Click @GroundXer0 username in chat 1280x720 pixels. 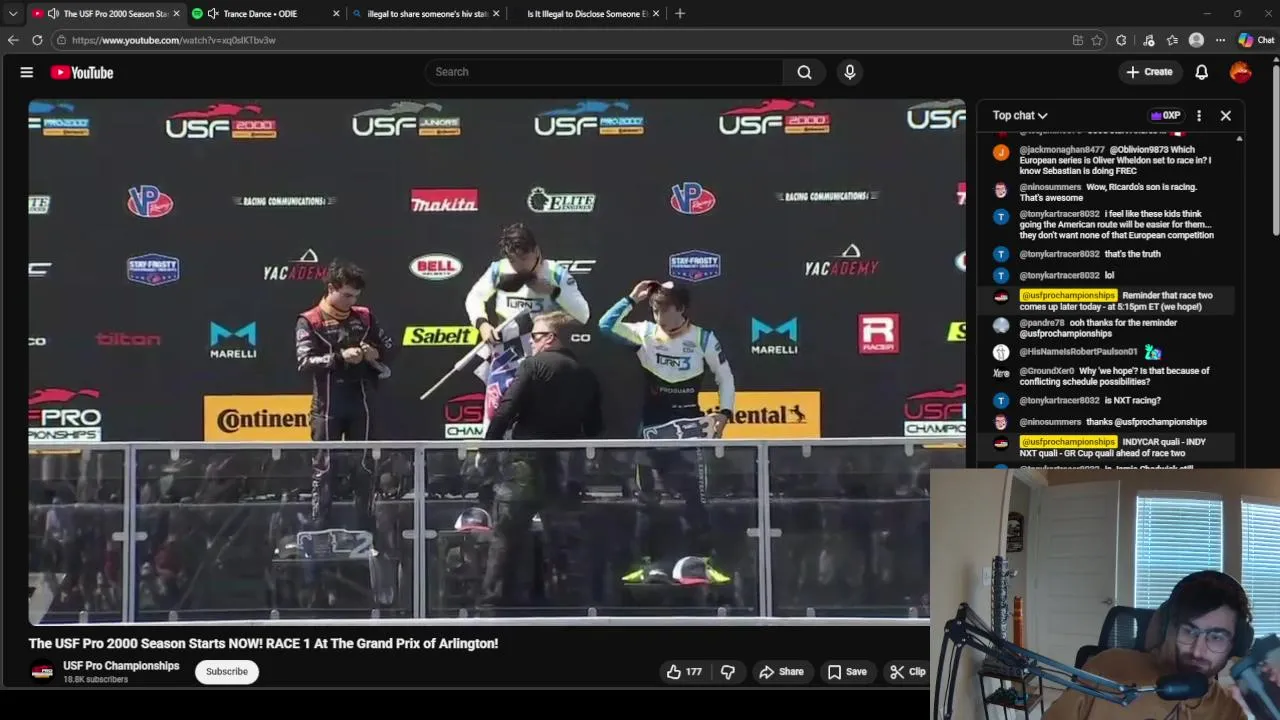click(x=1047, y=371)
